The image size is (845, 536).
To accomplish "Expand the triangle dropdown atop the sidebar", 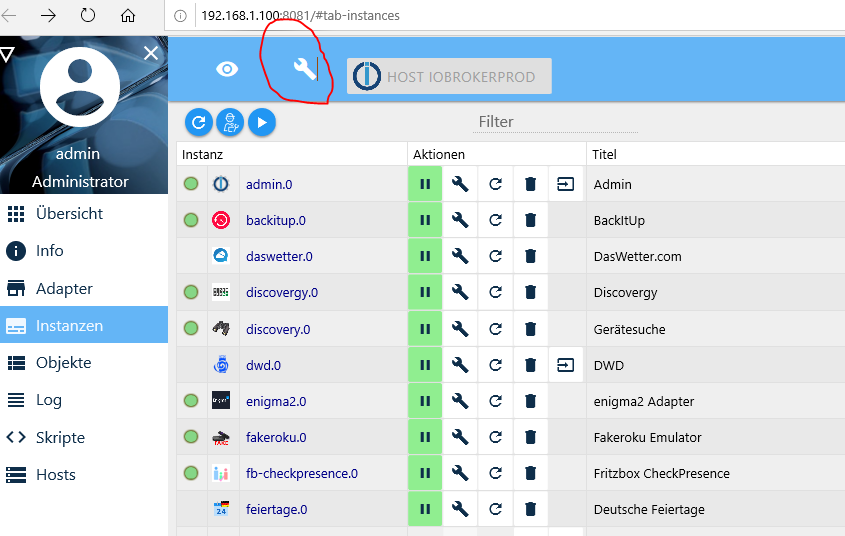I will [x=7, y=54].
